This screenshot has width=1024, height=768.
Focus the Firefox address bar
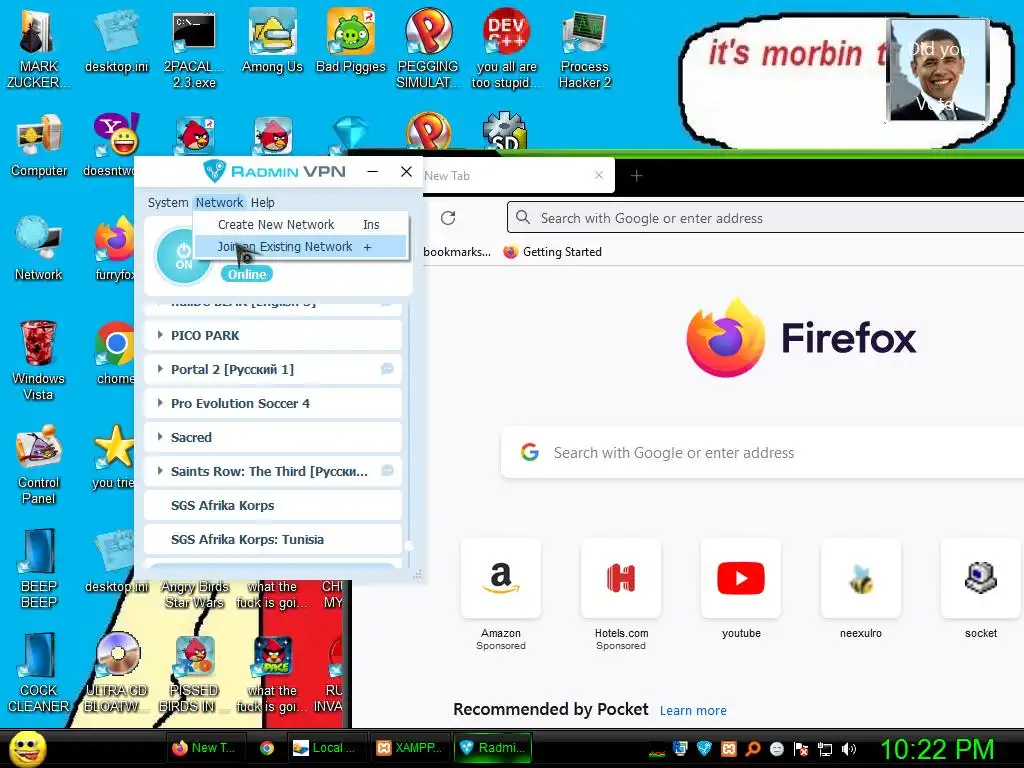tap(765, 217)
